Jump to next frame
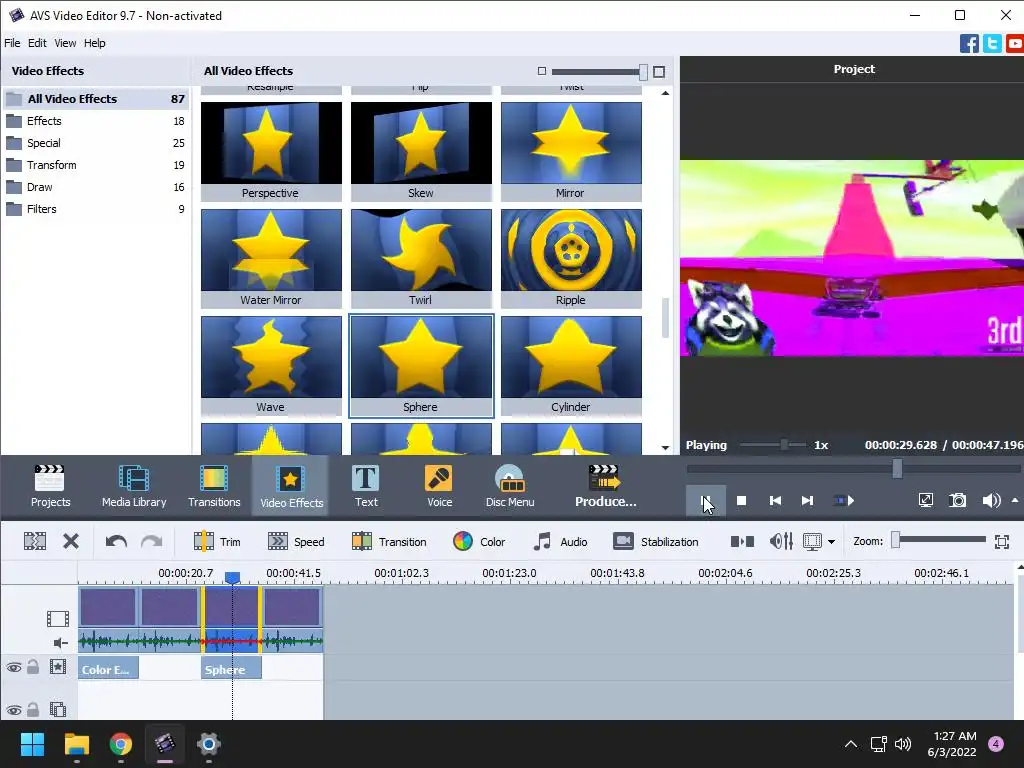 808,501
